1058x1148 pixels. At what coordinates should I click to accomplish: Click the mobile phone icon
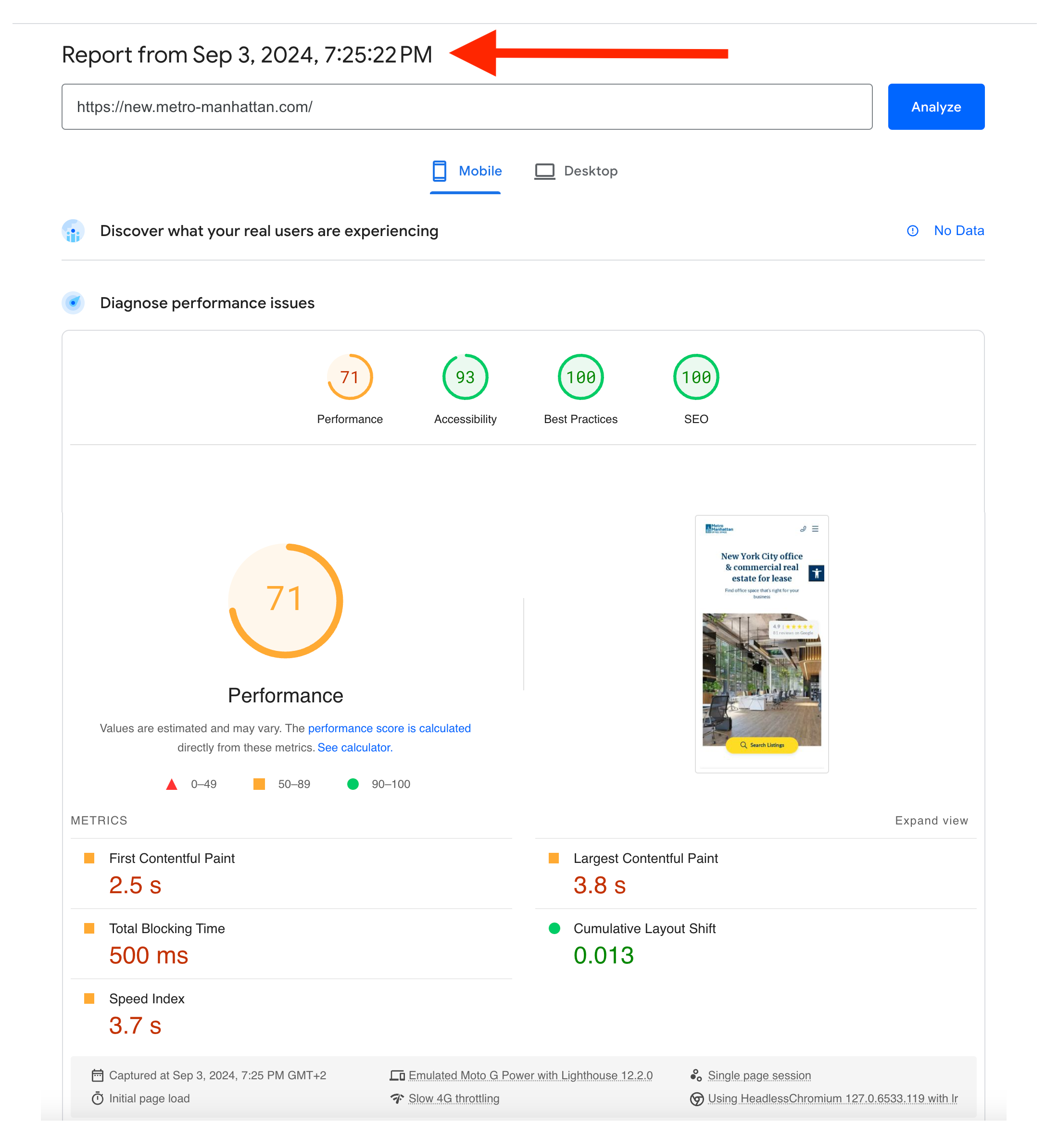(439, 171)
